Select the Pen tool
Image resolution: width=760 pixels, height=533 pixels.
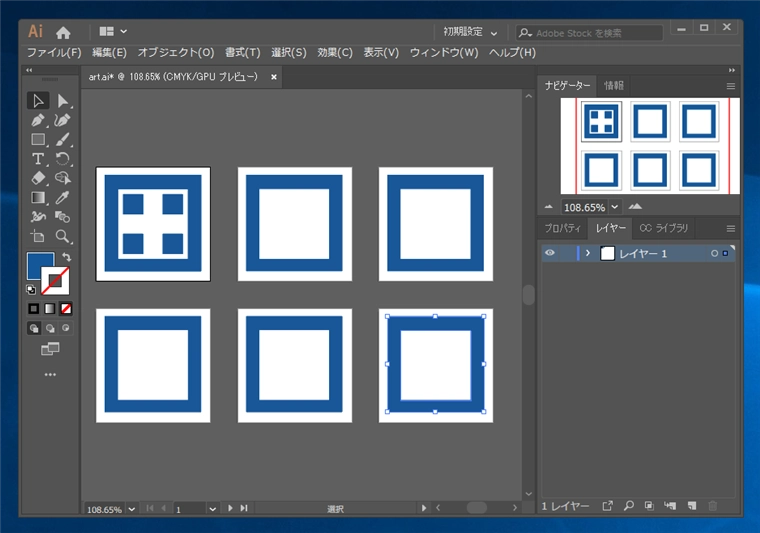coord(38,120)
